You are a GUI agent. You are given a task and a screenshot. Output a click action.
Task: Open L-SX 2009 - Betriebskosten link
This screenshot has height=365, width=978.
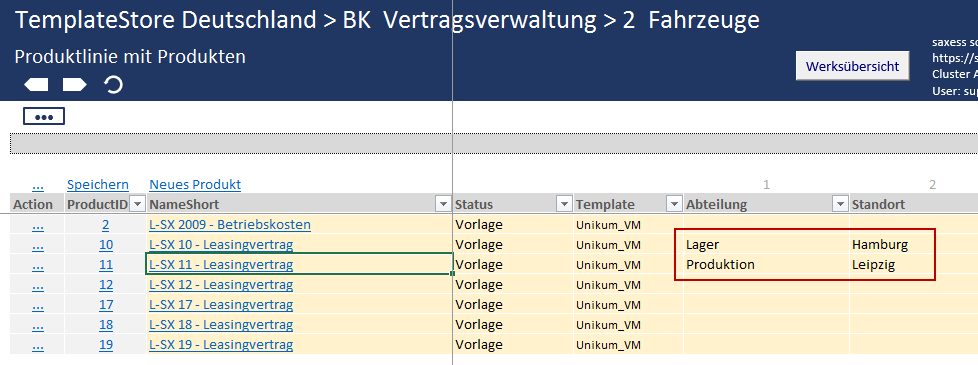pos(230,225)
